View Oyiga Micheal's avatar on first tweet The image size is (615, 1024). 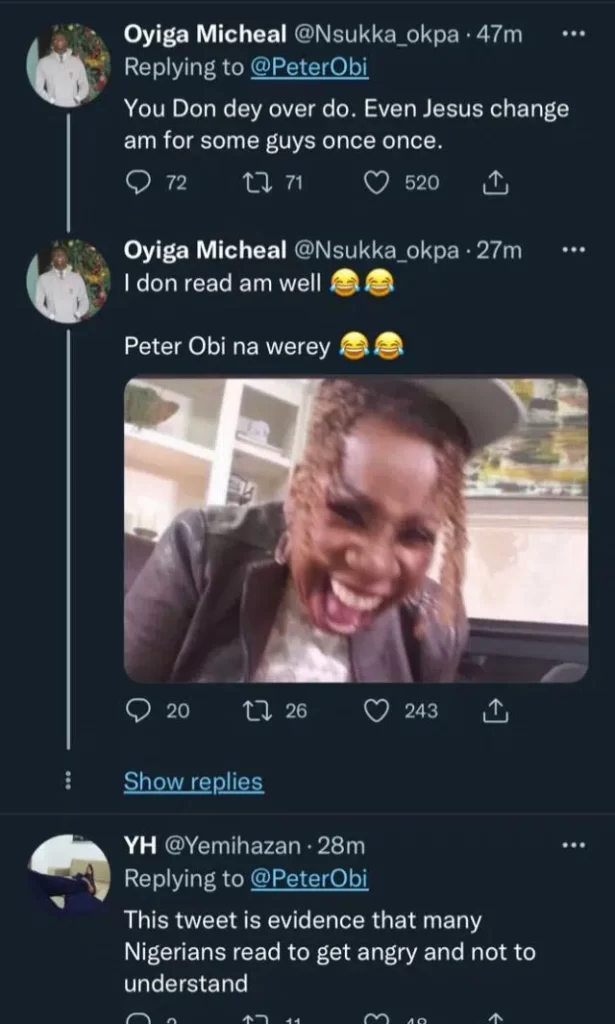[68, 66]
